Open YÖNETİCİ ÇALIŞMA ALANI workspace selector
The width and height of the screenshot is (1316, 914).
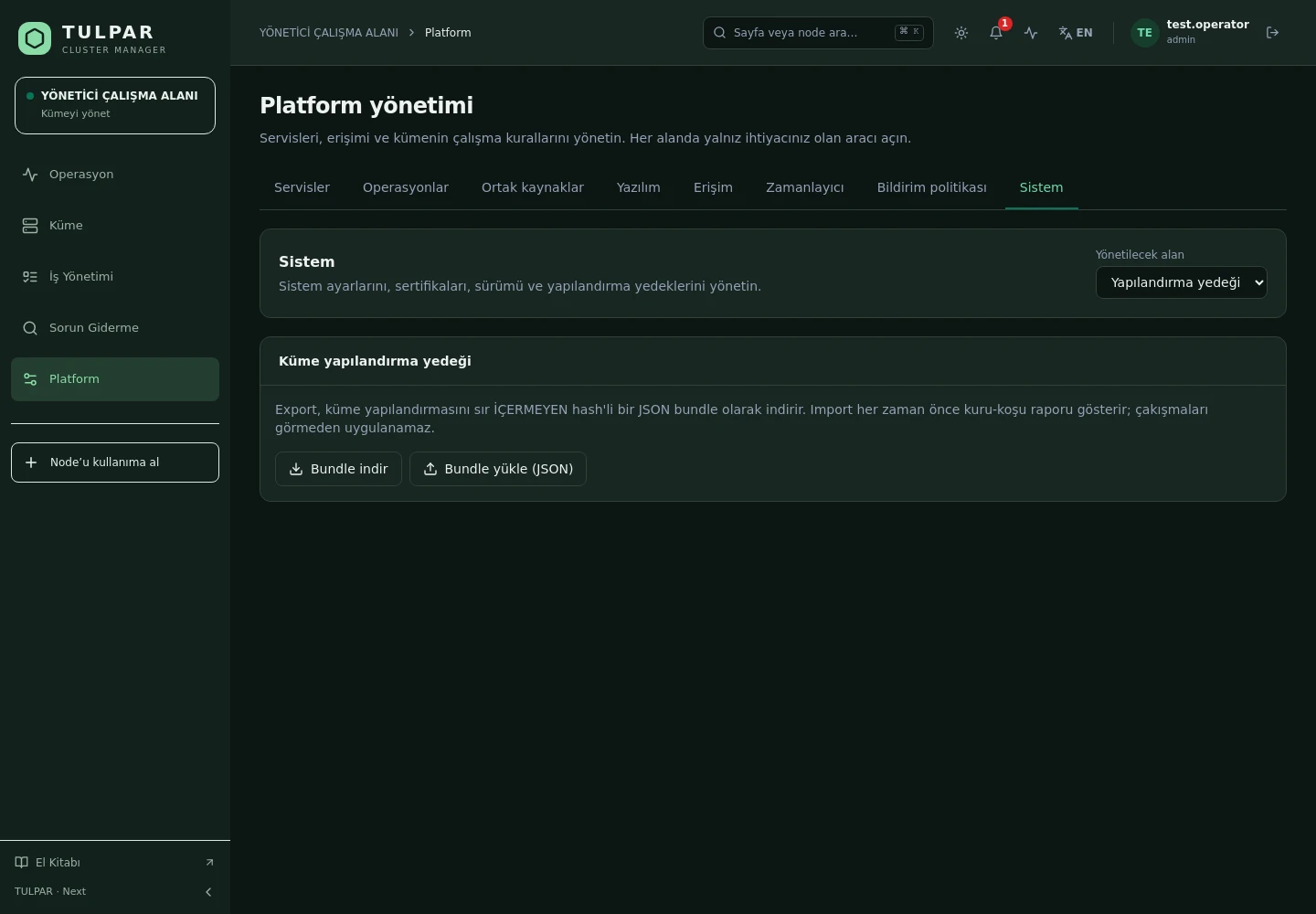coord(115,106)
